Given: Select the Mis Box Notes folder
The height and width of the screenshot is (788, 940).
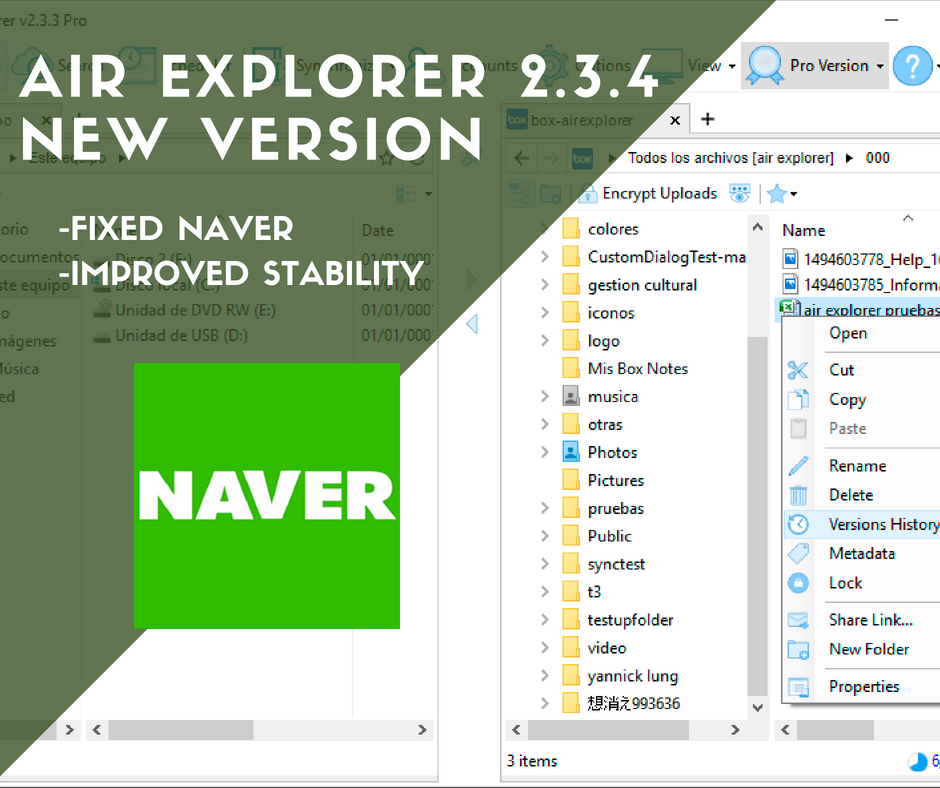Looking at the screenshot, I should tap(638, 368).
